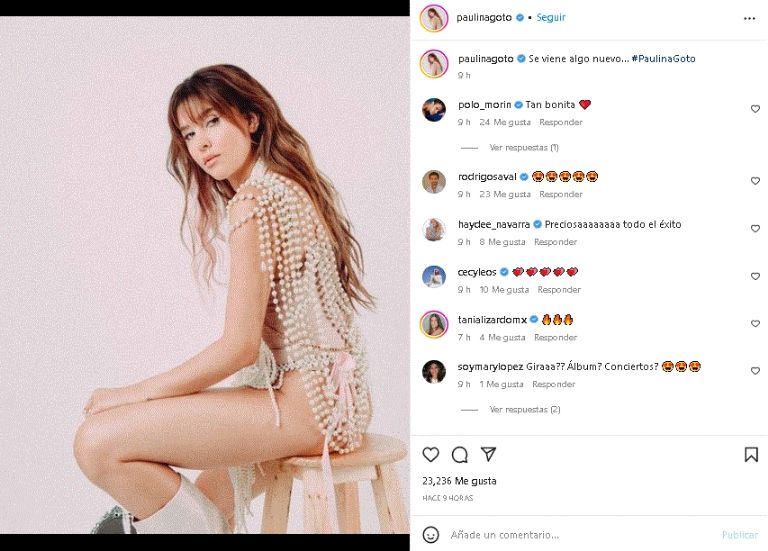768x551 pixels.
Task: Click the Seguir follow button
Action: tap(551, 18)
